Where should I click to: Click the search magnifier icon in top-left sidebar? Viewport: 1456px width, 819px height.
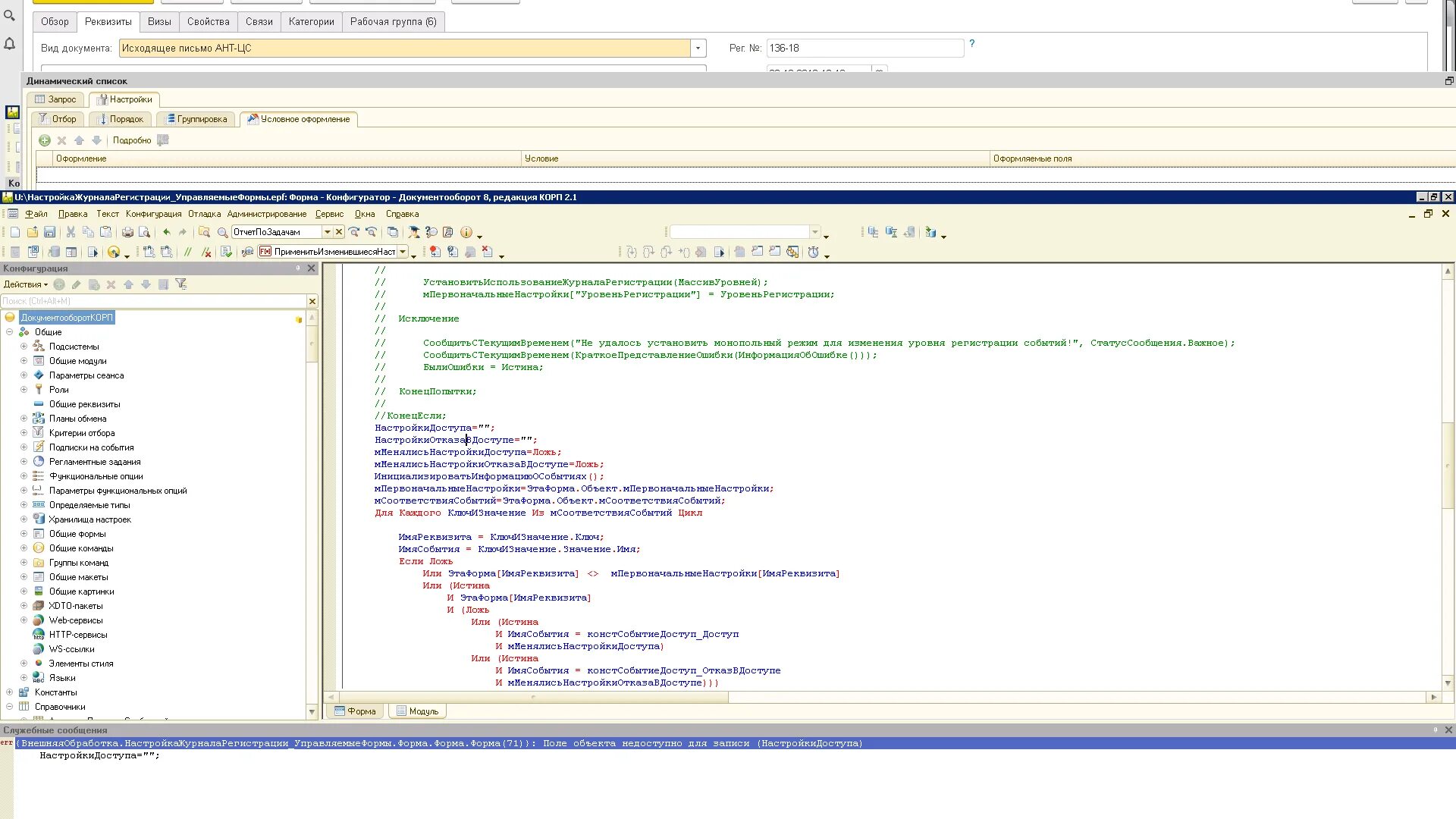point(10,15)
